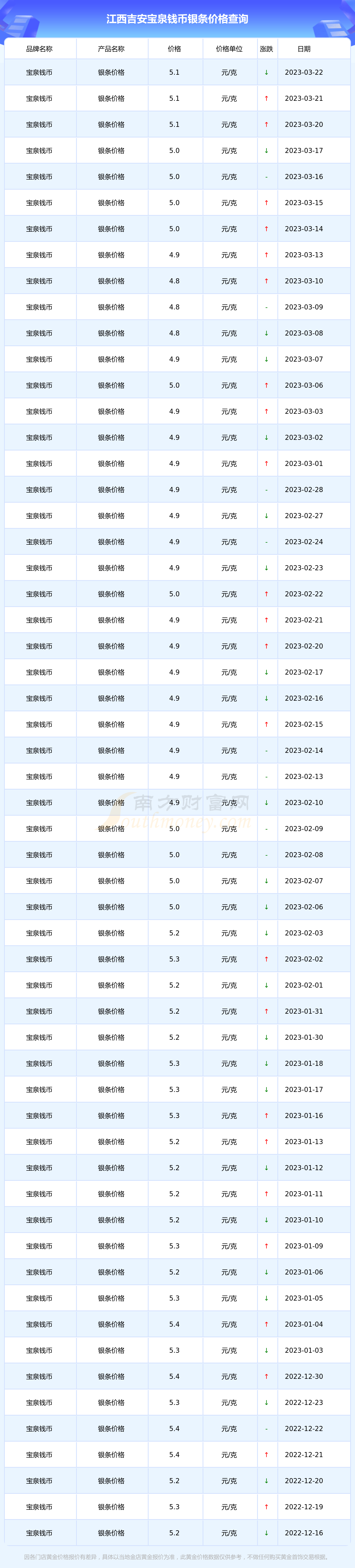Click the date 2022-12-19
The image size is (355, 1568).
click(x=304, y=1507)
